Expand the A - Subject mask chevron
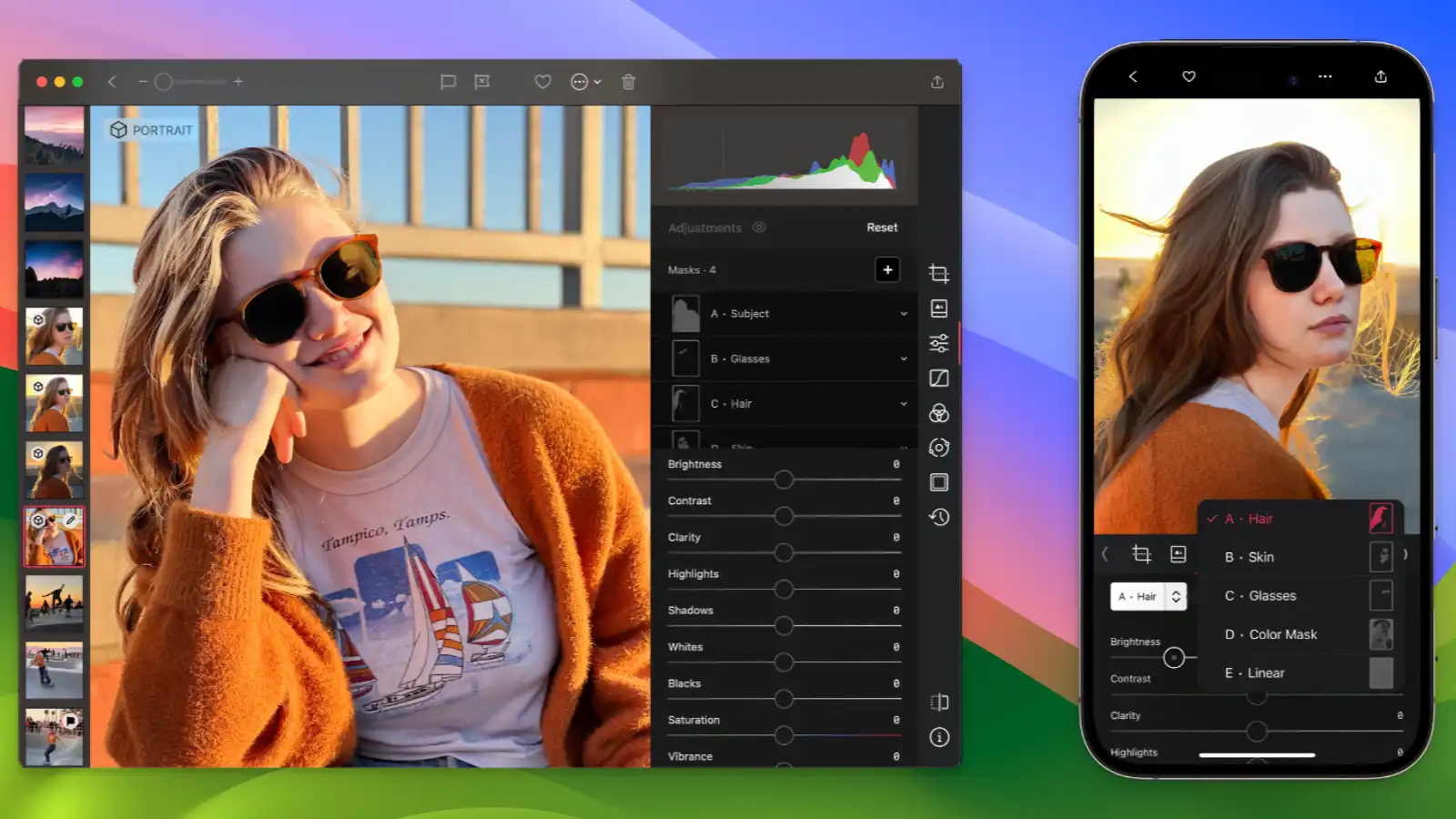The height and width of the screenshot is (819, 1456). [904, 314]
